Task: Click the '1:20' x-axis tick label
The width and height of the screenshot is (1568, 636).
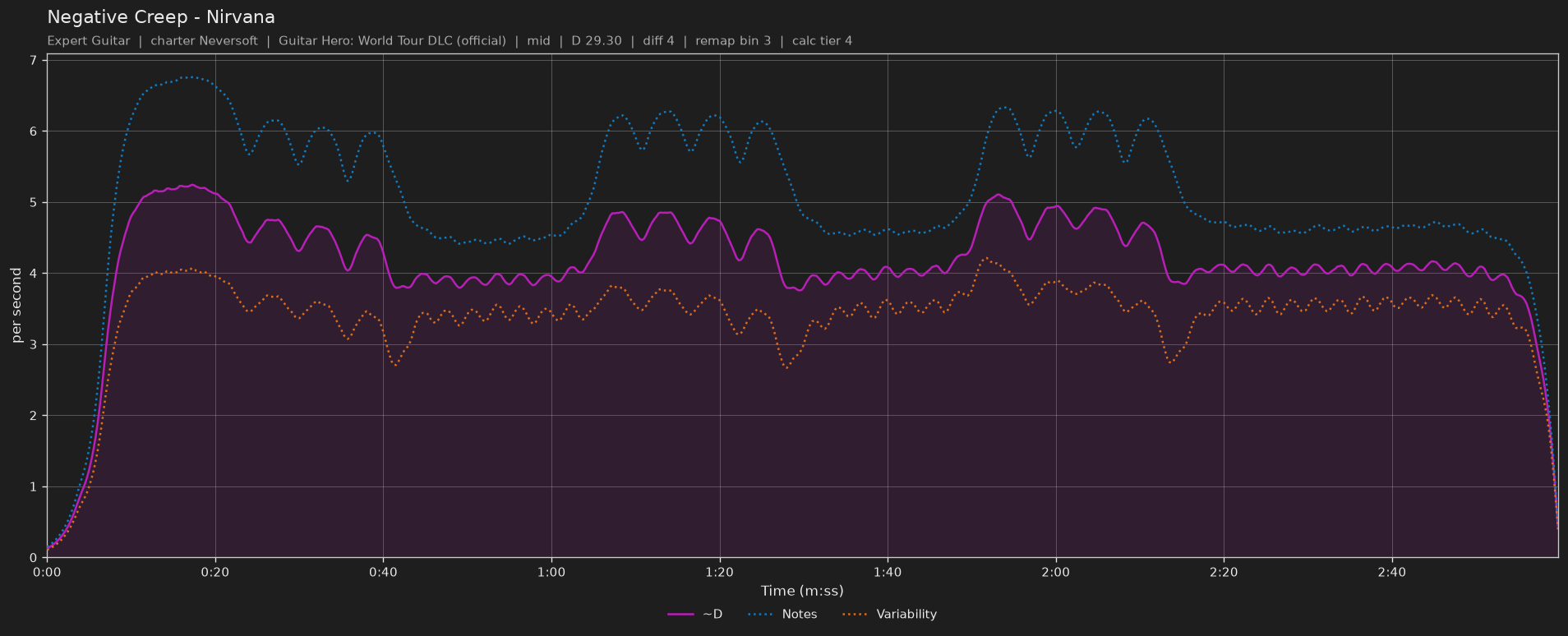Action: [x=720, y=572]
